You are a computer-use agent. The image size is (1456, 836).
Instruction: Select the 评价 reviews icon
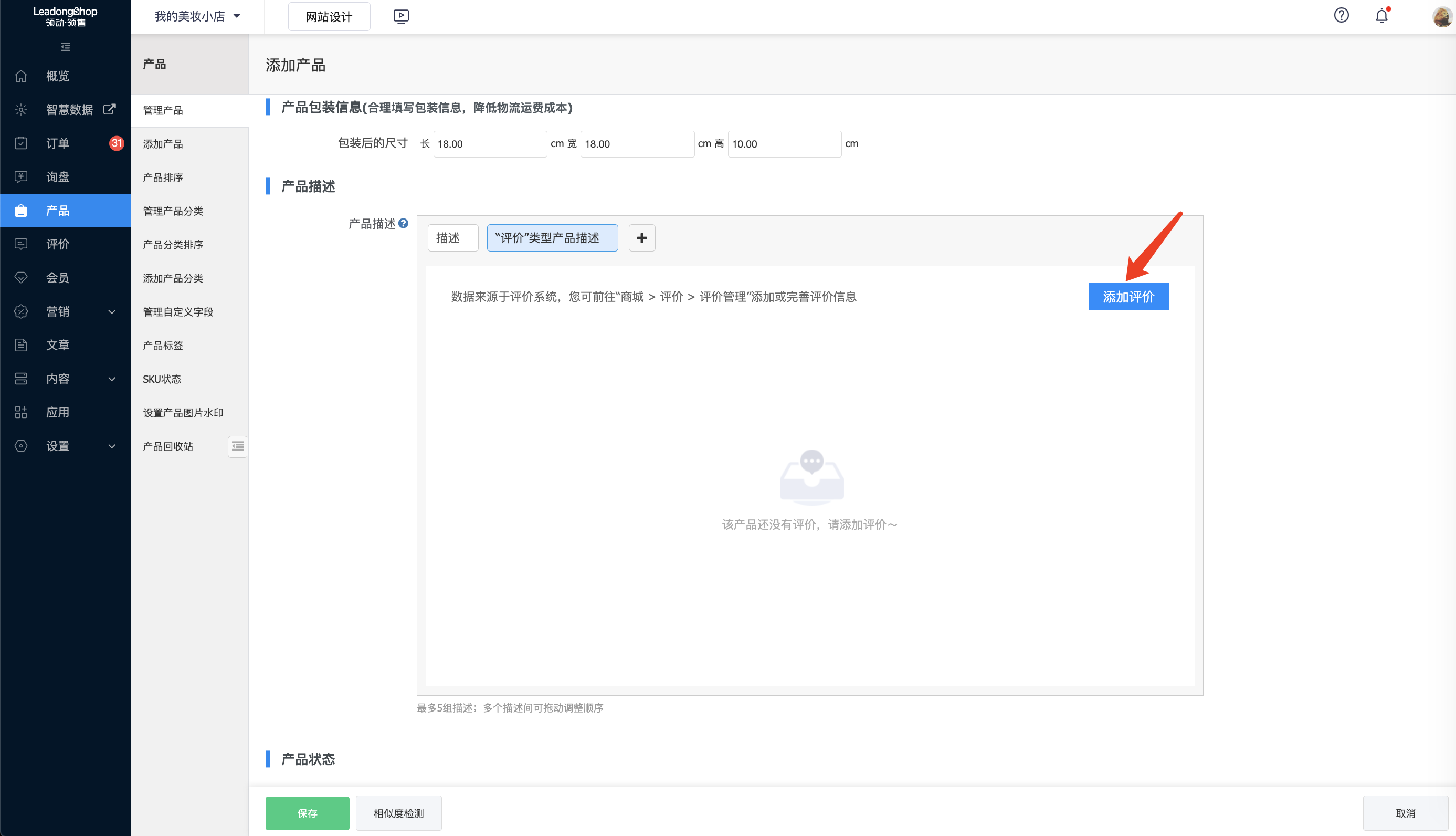(20, 244)
